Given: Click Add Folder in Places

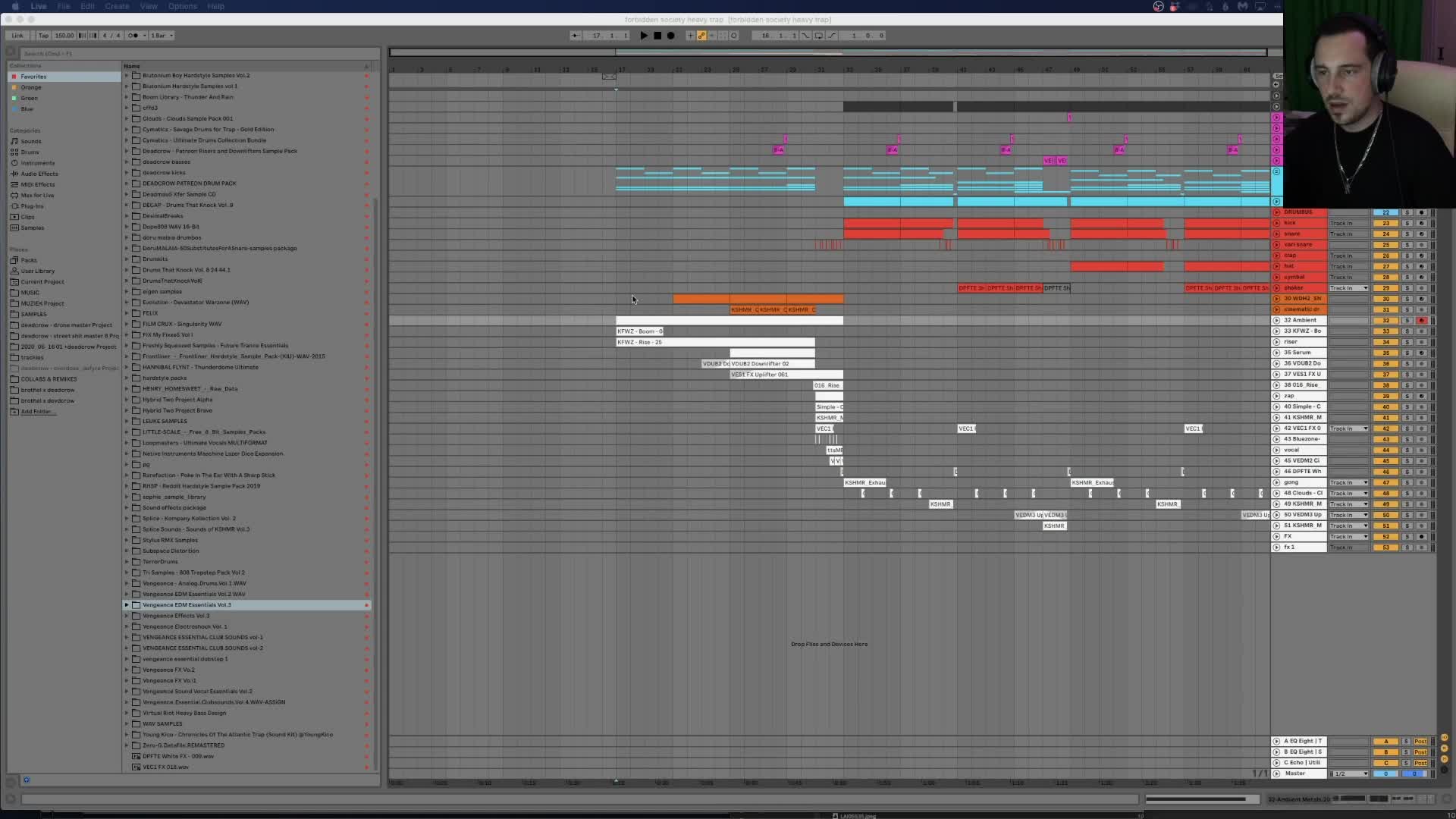Looking at the screenshot, I should (x=36, y=412).
